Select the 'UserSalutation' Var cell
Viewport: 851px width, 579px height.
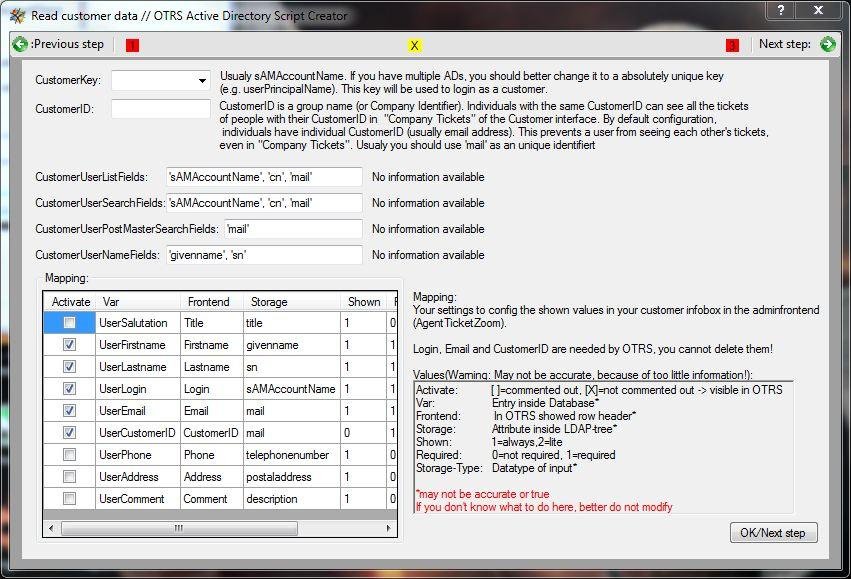point(138,323)
